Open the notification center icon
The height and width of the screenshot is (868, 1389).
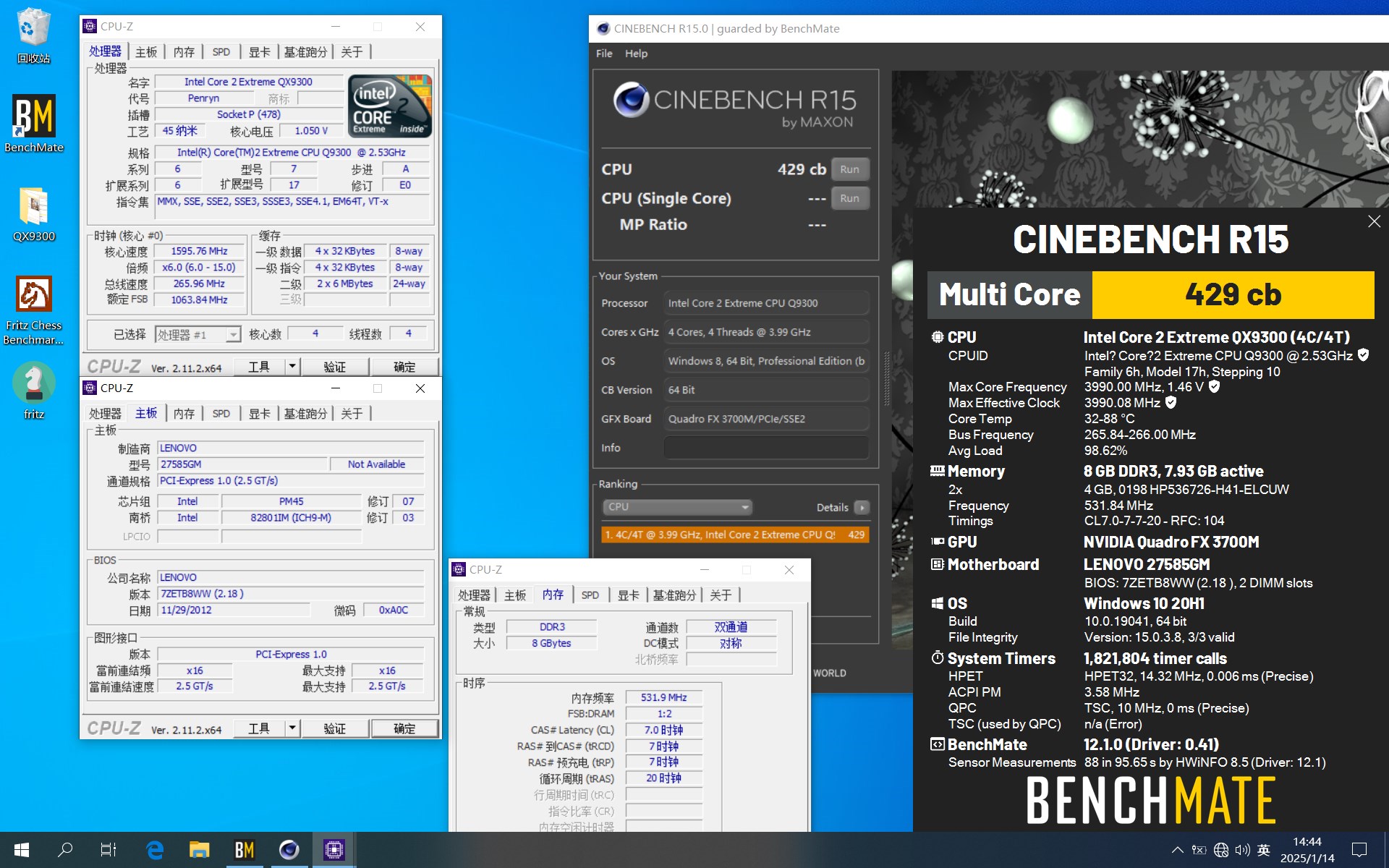[x=1359, y=850]
